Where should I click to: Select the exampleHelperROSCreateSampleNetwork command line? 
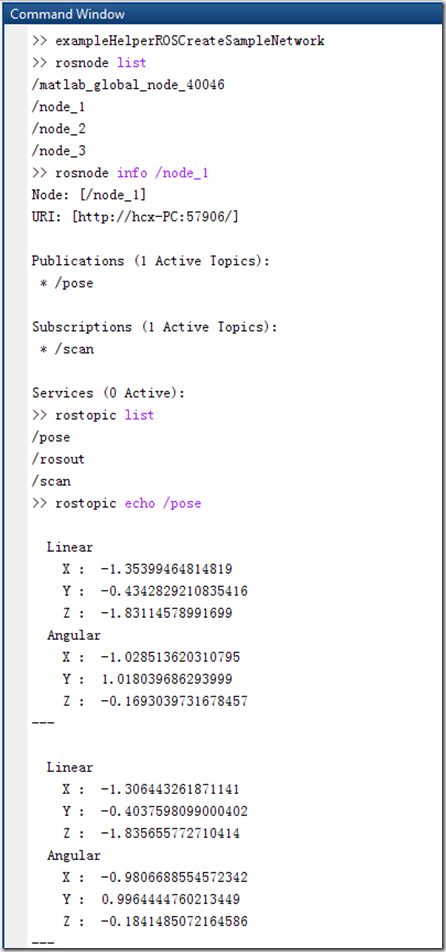pyautogui.click(x=178, y=41)
